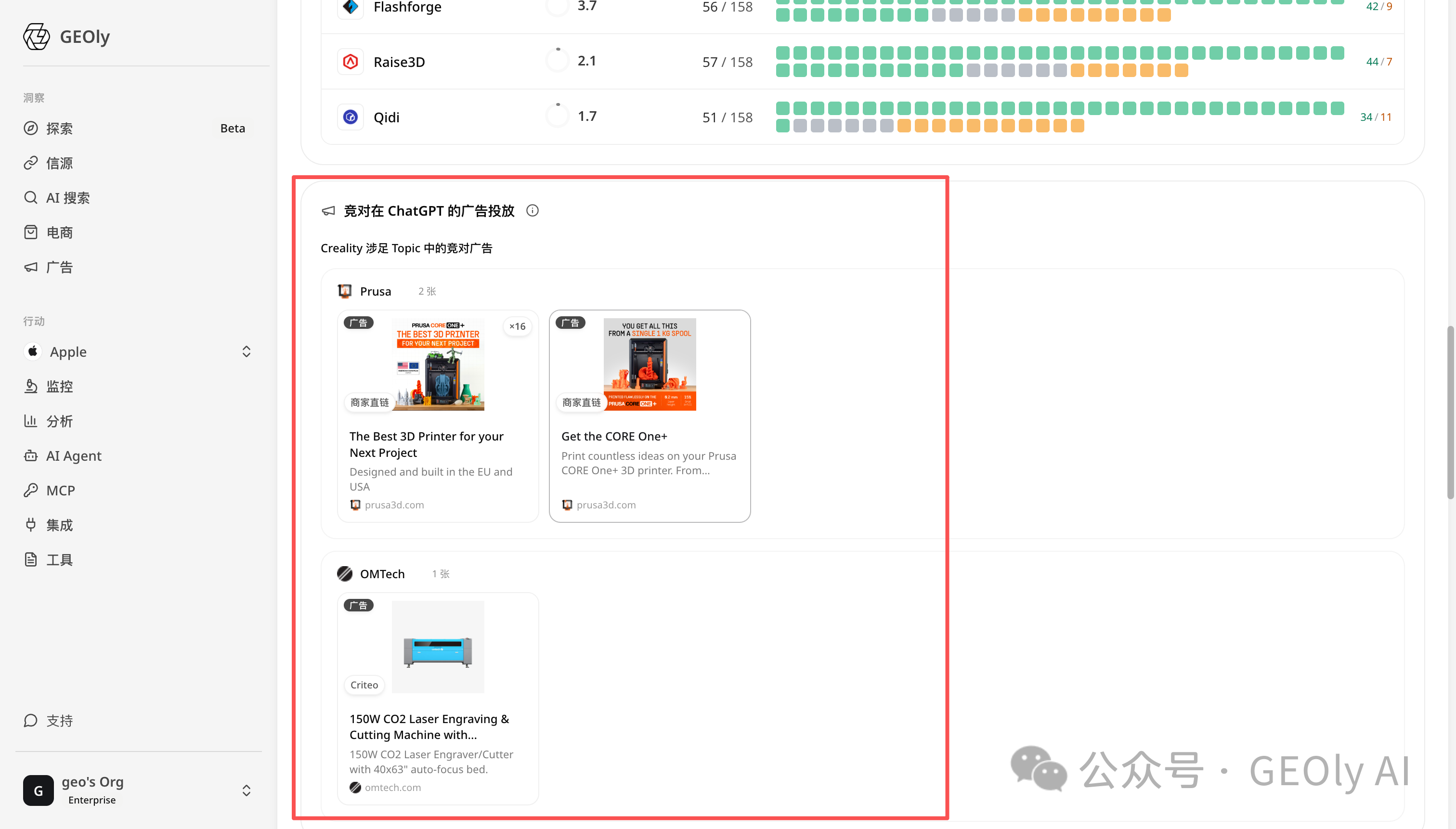
Task: Open omtech.com link
Action: (x=393, y=788)
